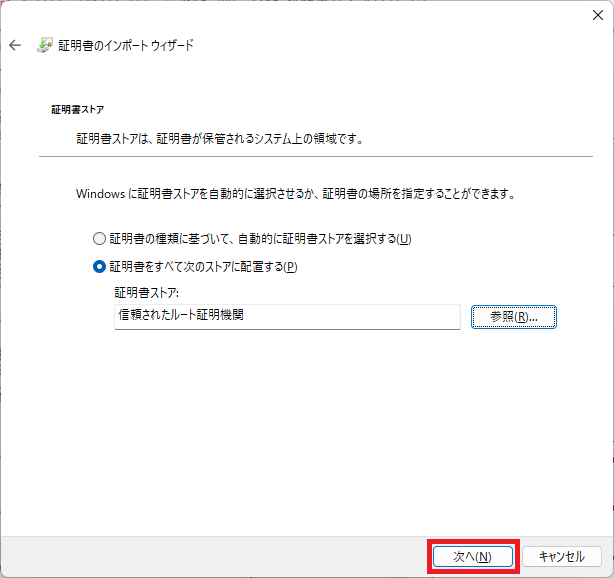This screenshot has width=614, height=578.
Task: Click the description 証明書が保管されるシステム上の領域です
Action: [260, 139]
